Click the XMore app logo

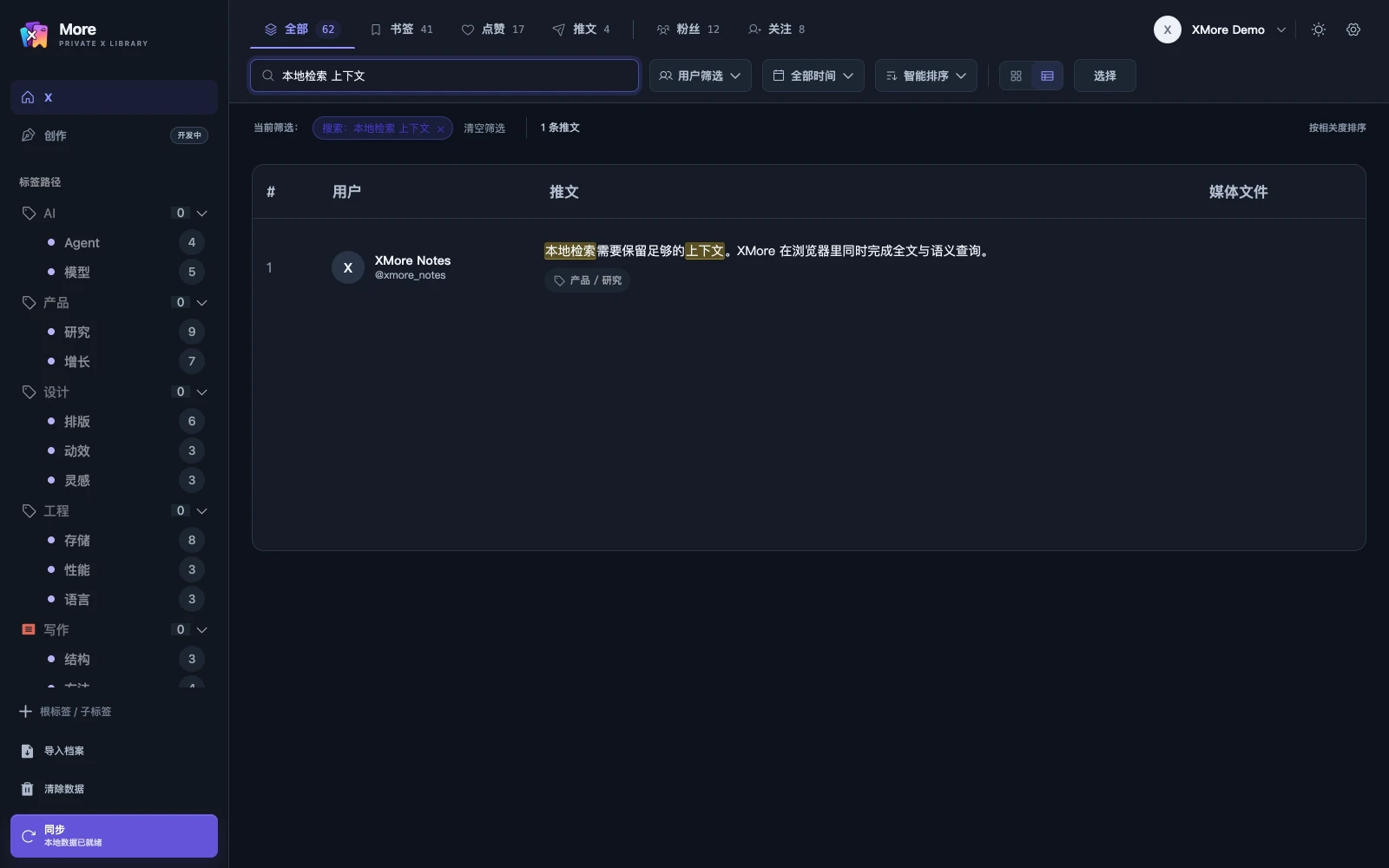(34, 35)
